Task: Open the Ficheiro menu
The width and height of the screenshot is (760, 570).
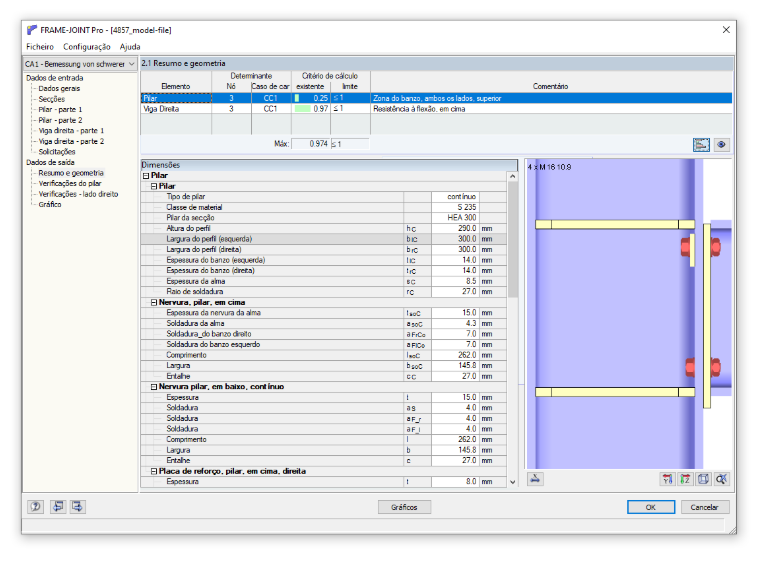Action: tap(40, 47)
